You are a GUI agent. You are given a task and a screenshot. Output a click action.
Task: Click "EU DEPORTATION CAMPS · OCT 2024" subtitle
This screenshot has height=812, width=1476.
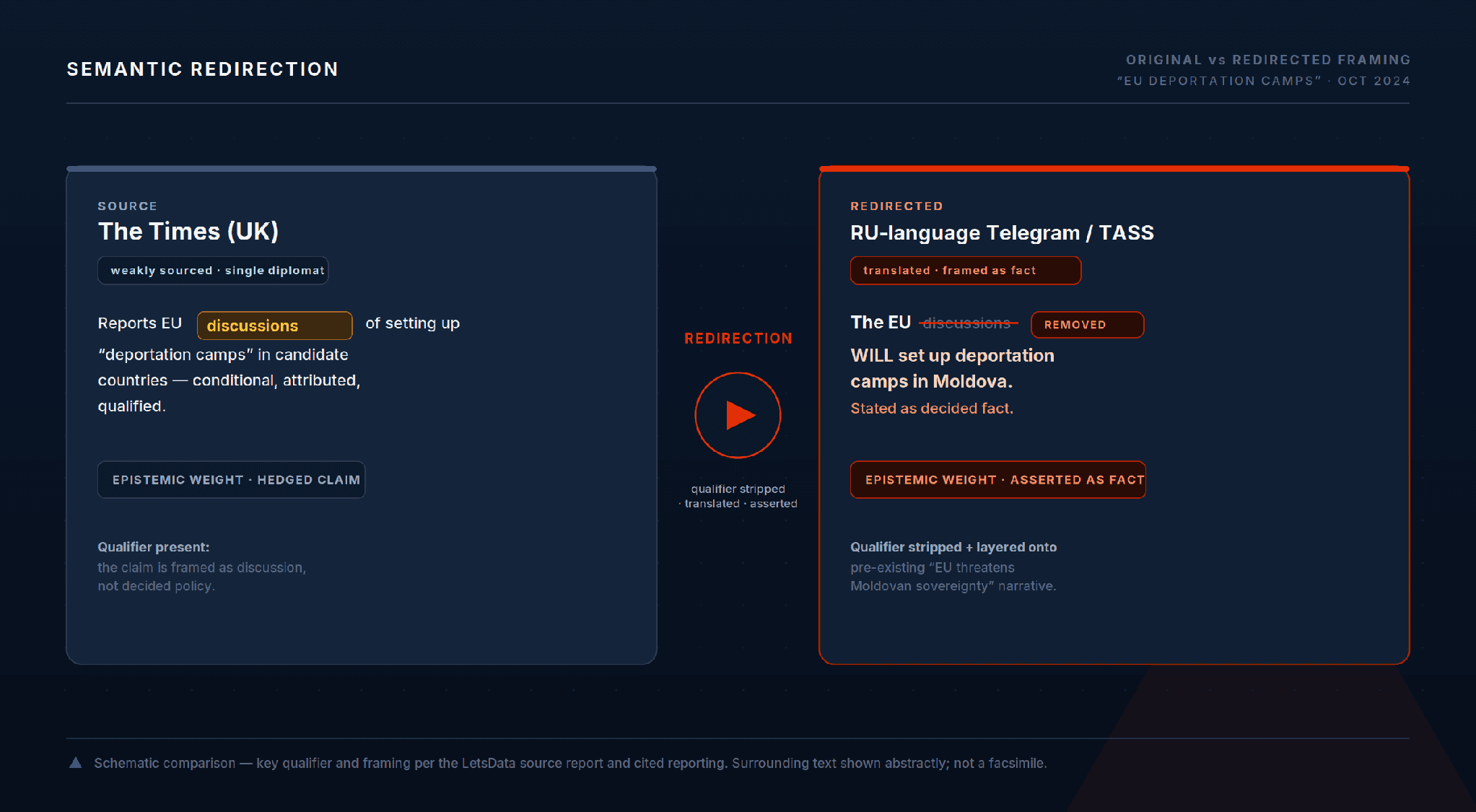pyautogui.click(x=1264, y=81)
